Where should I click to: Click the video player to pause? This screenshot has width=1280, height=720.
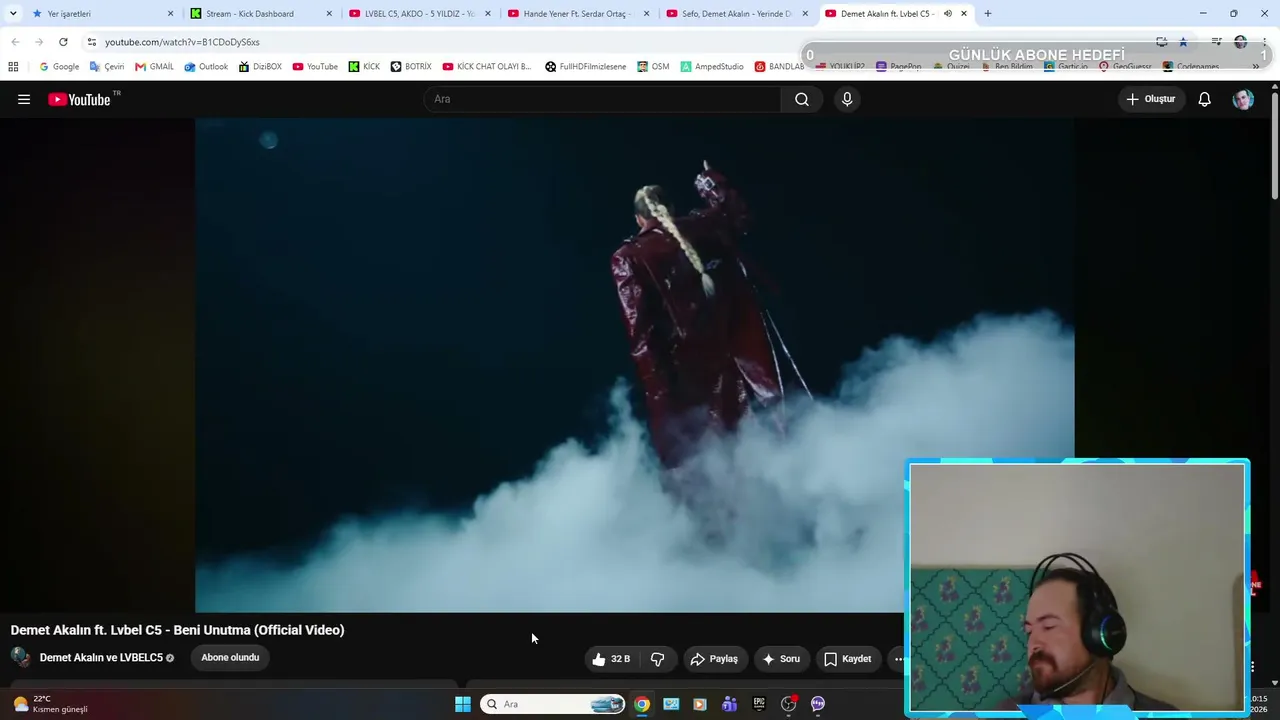click(635, 365)
